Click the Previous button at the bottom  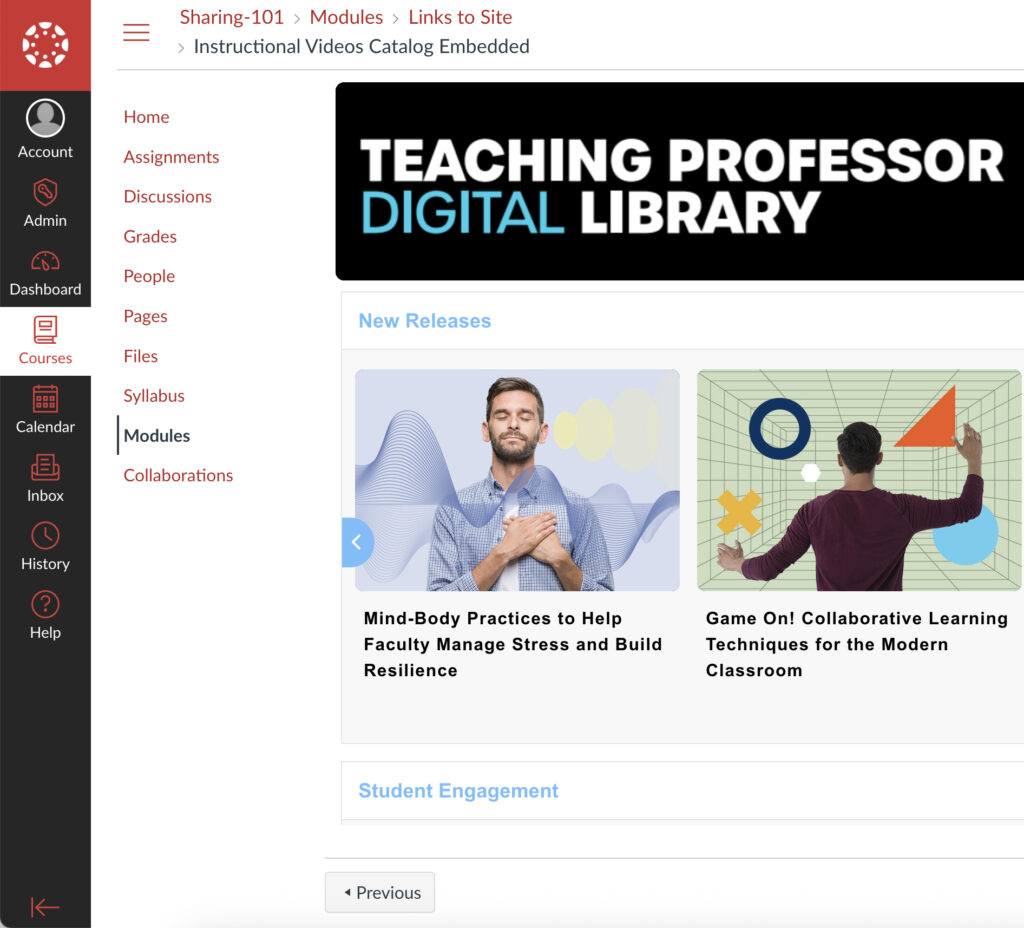click(379, 892)
